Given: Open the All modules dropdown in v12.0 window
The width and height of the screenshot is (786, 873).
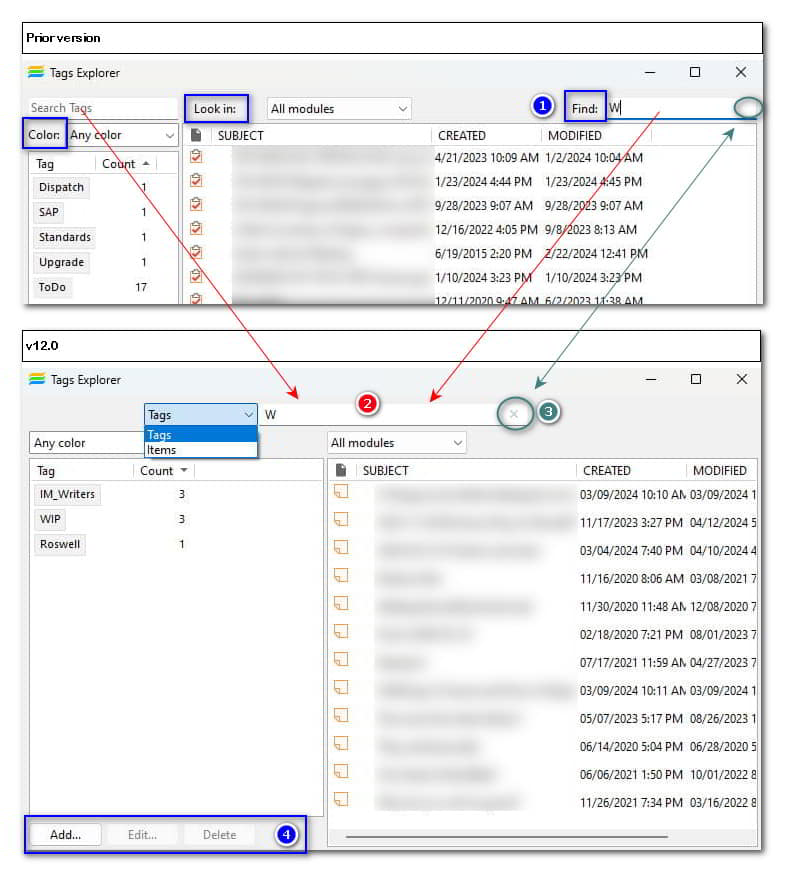Looking at the screenshot, I should (x=396, y=443).
